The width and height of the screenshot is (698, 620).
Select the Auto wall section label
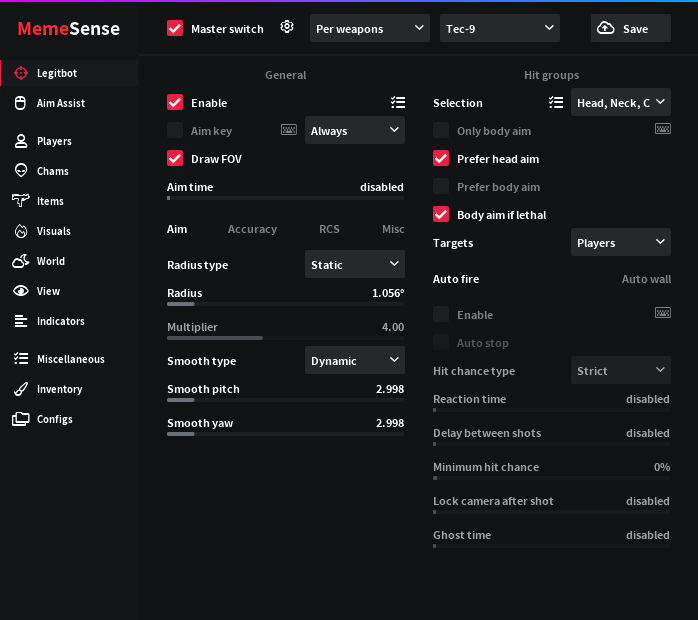click(x=646, y=279)
